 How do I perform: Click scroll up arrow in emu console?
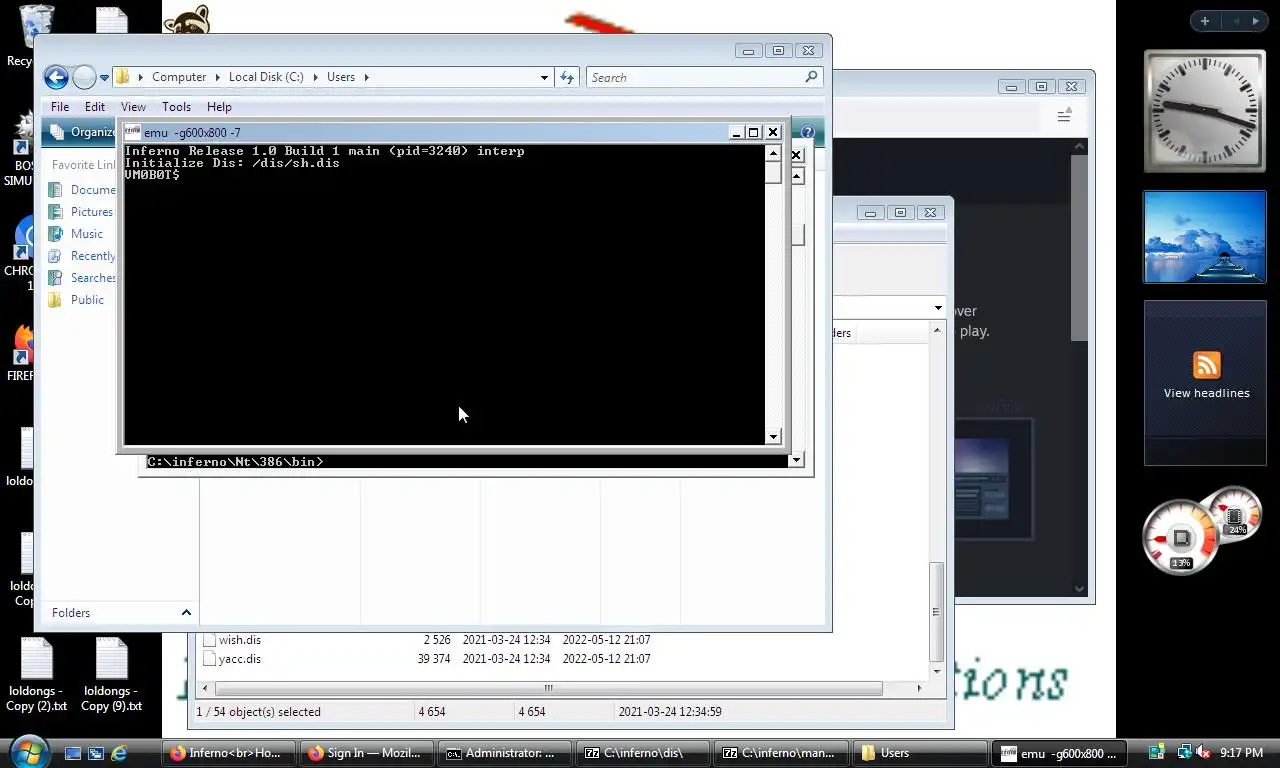pyautogui.click(x=773, y=153)
